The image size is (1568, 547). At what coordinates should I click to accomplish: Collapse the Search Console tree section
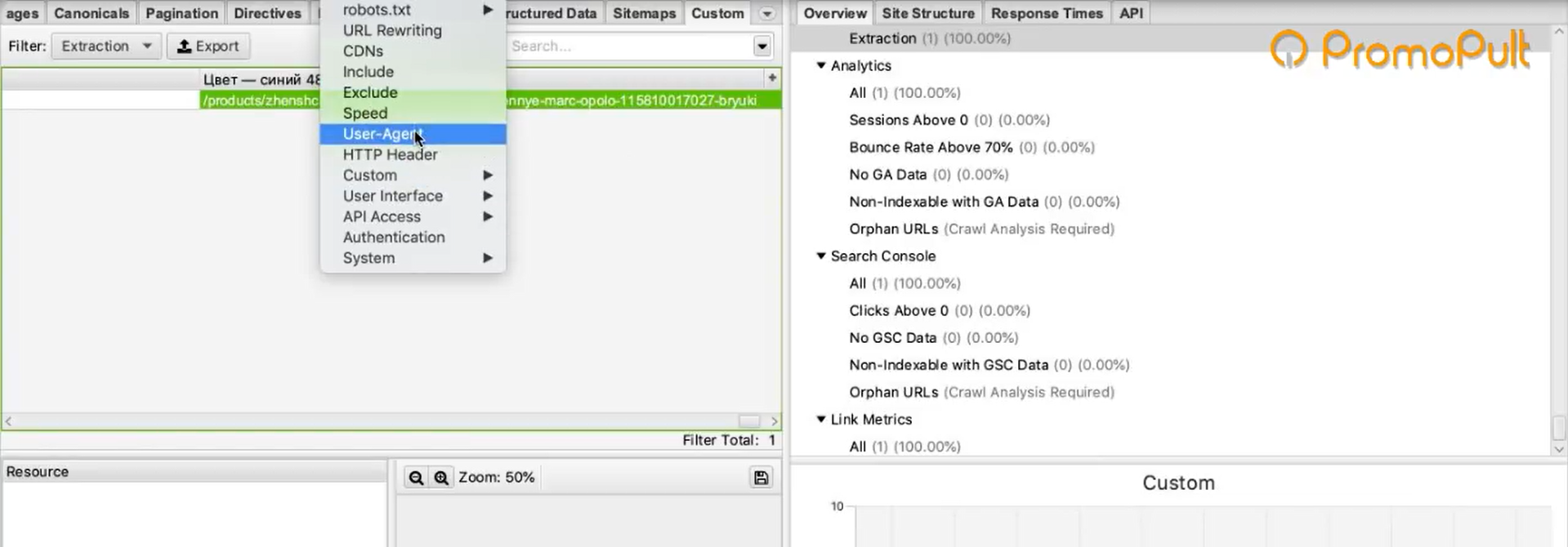[821, 256]
